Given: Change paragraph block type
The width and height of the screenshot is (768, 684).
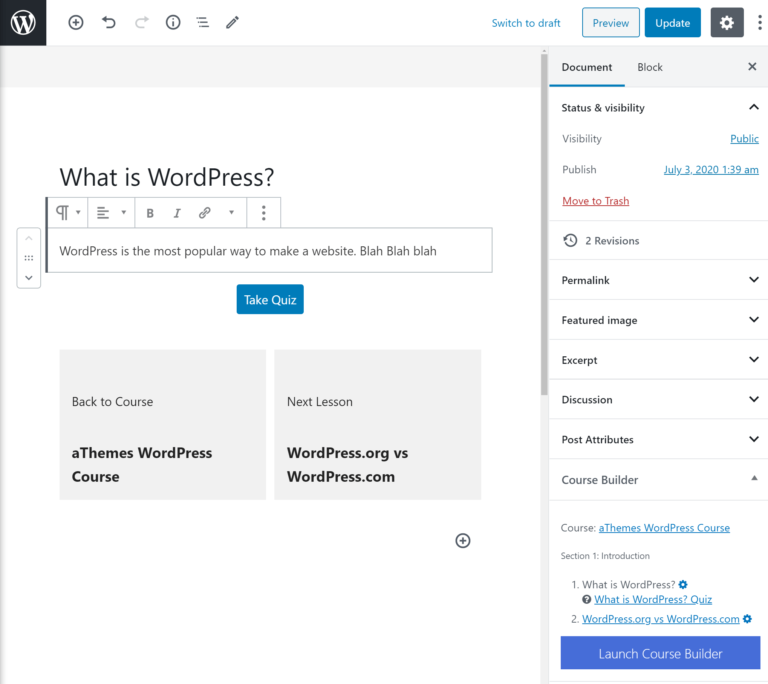Looking at the screenshot, I should 68,213.
